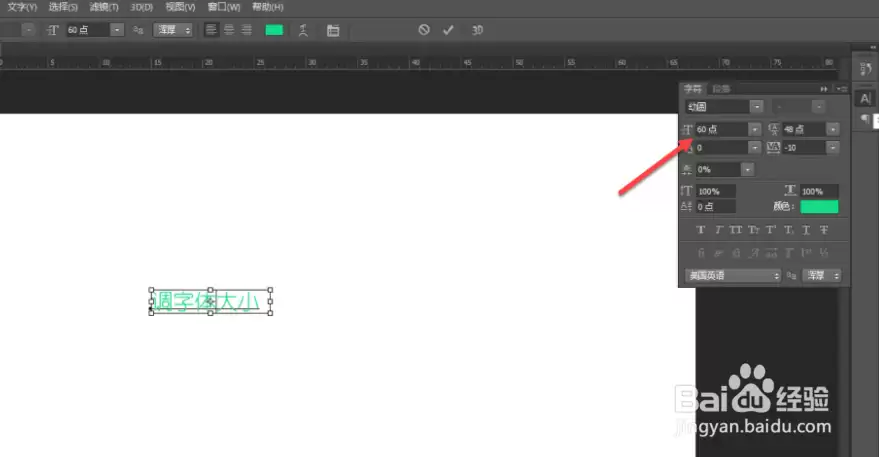Click the top dock panel icon on right
The width and height of the screenshot is (879, 457).
866,69
